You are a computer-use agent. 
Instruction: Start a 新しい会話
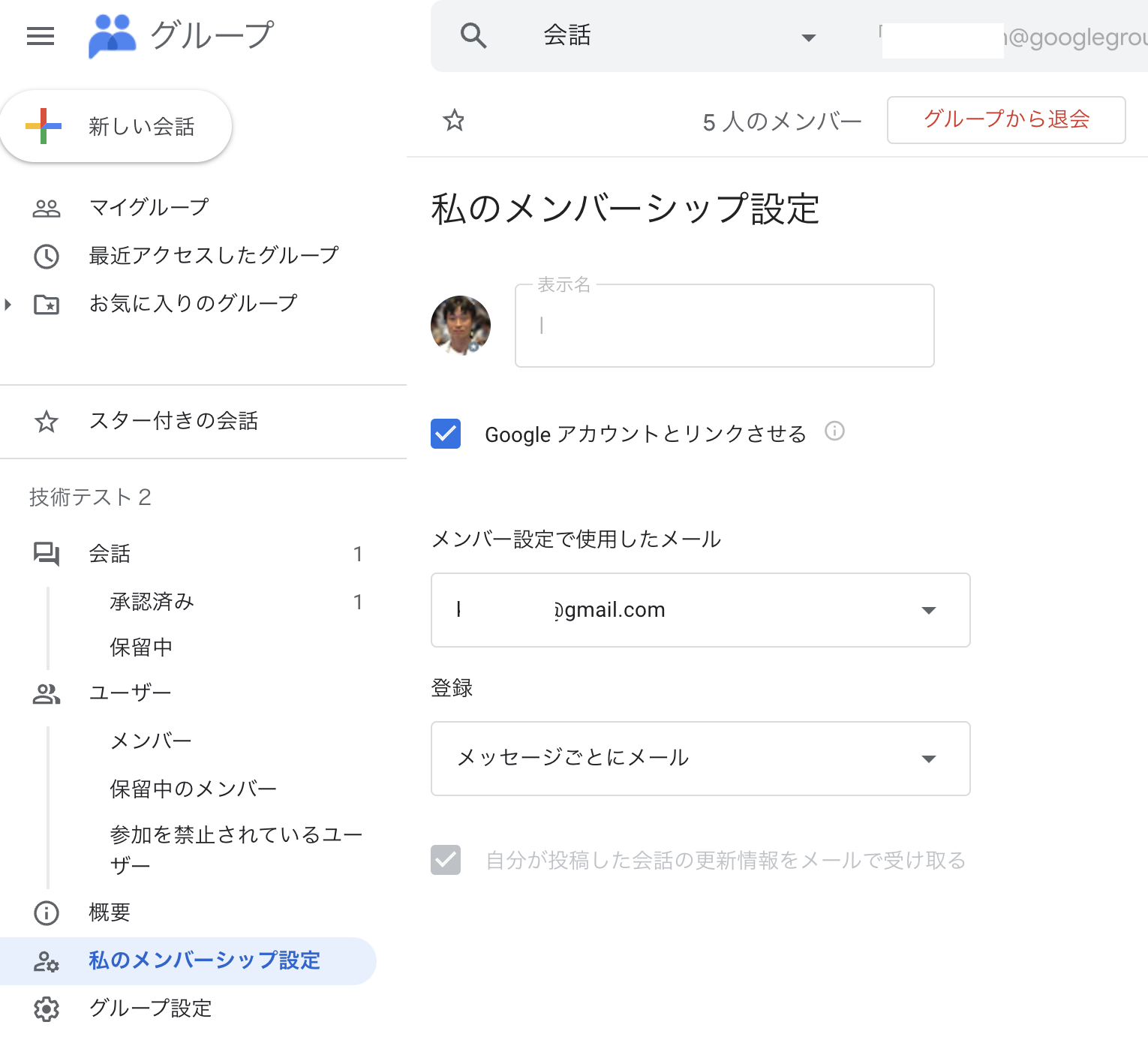coord(116,126)
